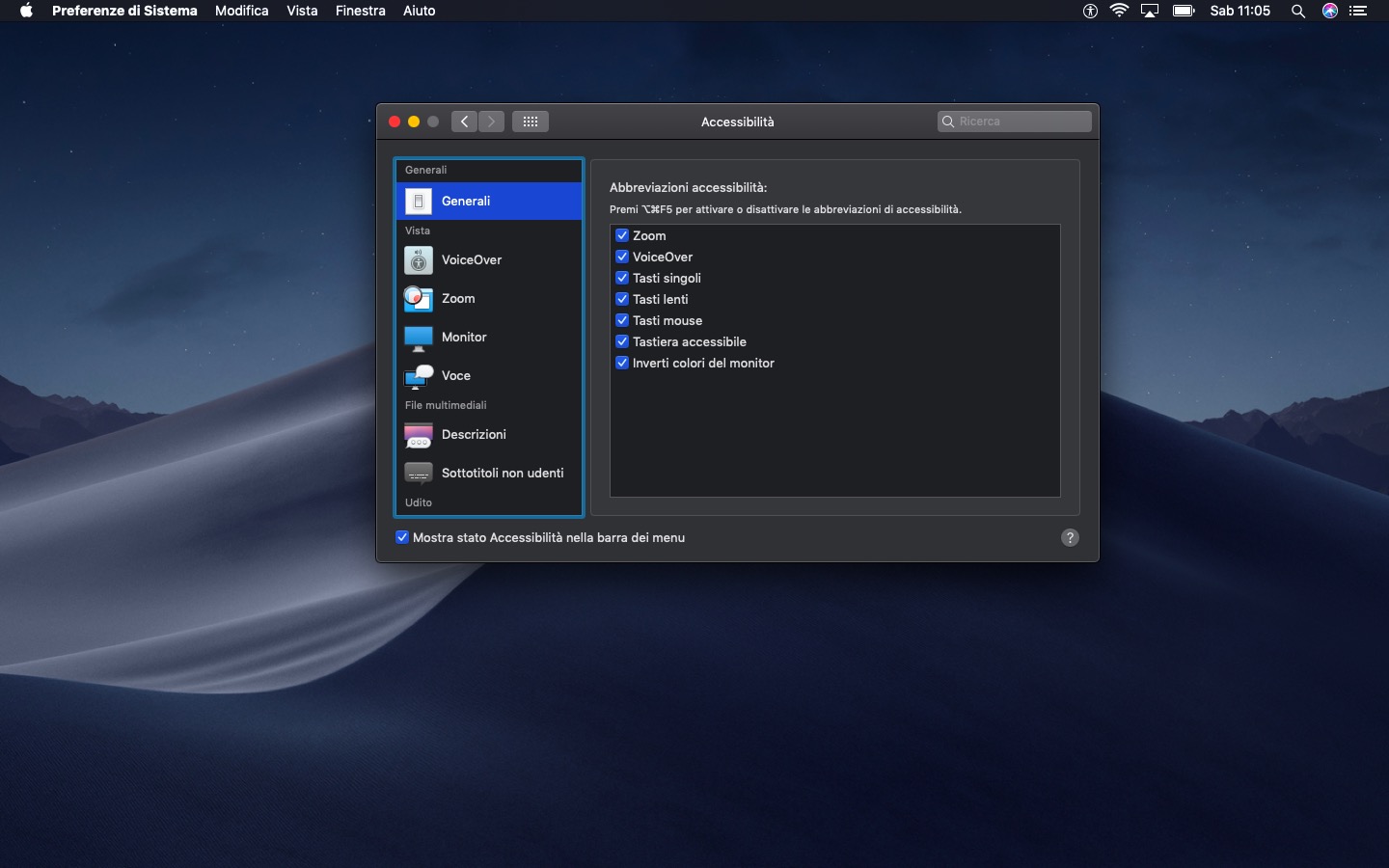Viewport: 1389px width, 868px height.
Task: Open VoiceOver settings in sidebar
Action: pos(471,260)
